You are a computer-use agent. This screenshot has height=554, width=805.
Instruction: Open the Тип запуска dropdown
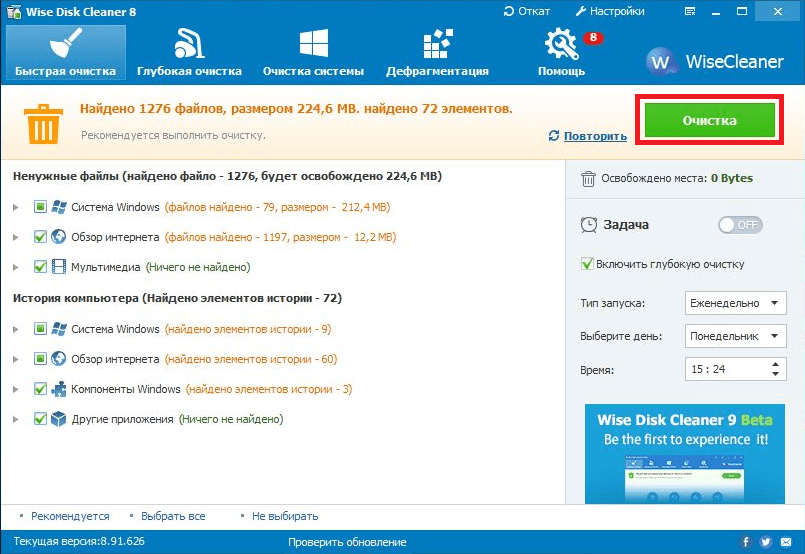(x=736, y=303)
